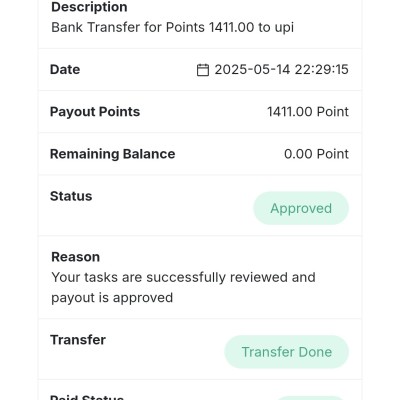Click the Reason heading
The height and width of the screenshot is (400, 400).
76,257
